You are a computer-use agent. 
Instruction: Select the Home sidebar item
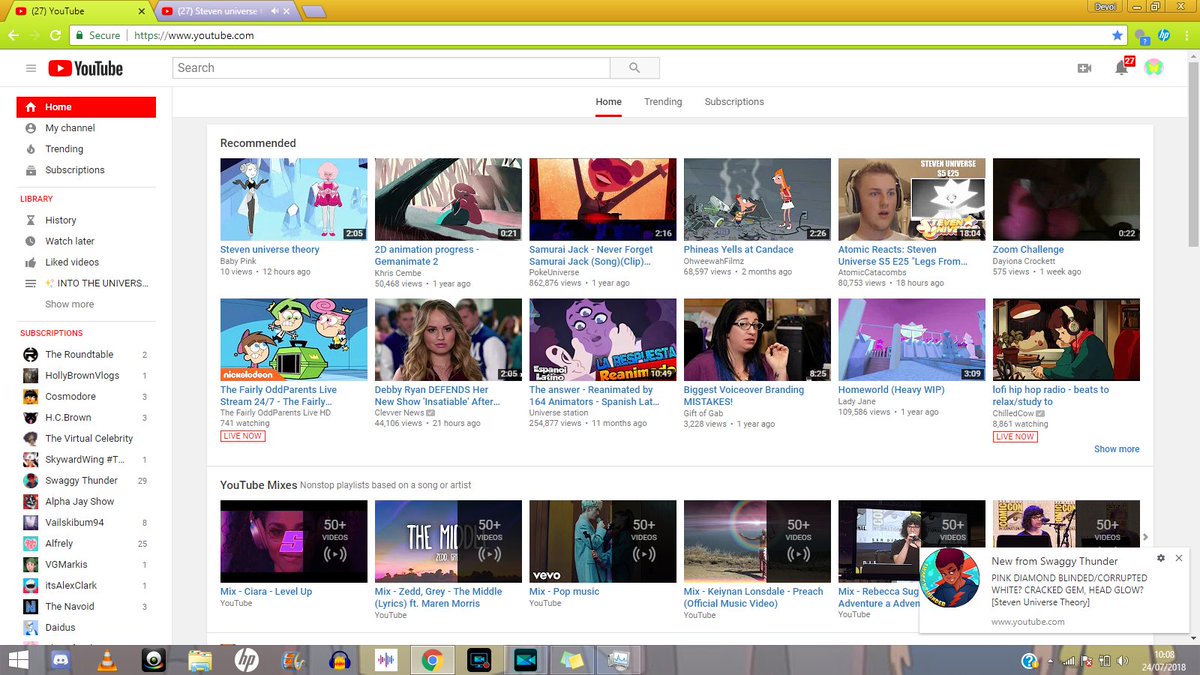tap(86, 107)
